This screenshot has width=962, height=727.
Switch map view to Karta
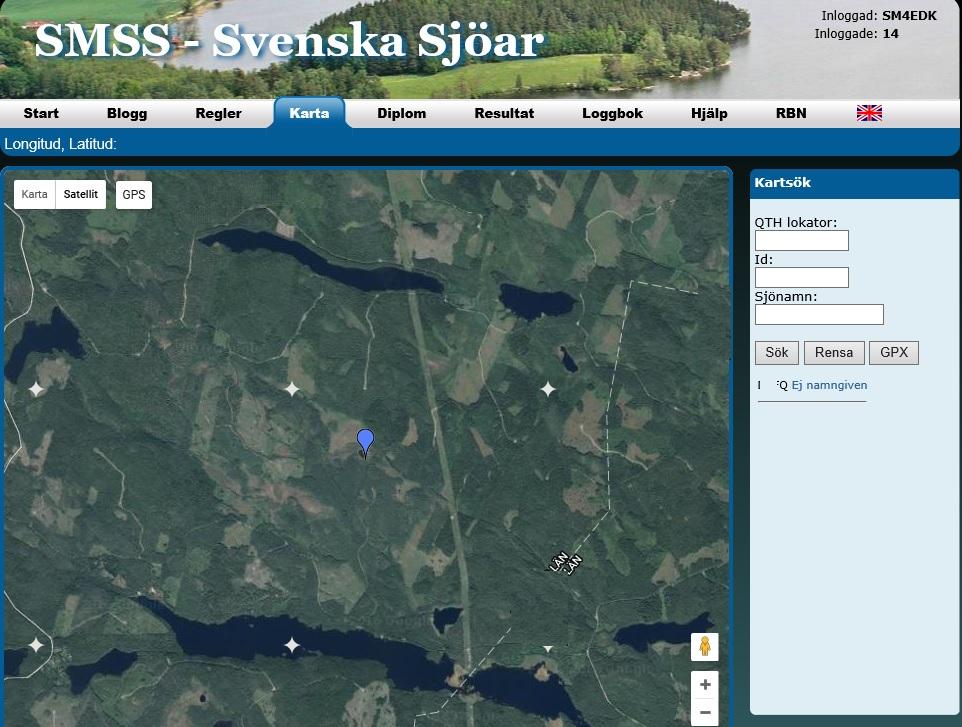(x=35, y=194)
